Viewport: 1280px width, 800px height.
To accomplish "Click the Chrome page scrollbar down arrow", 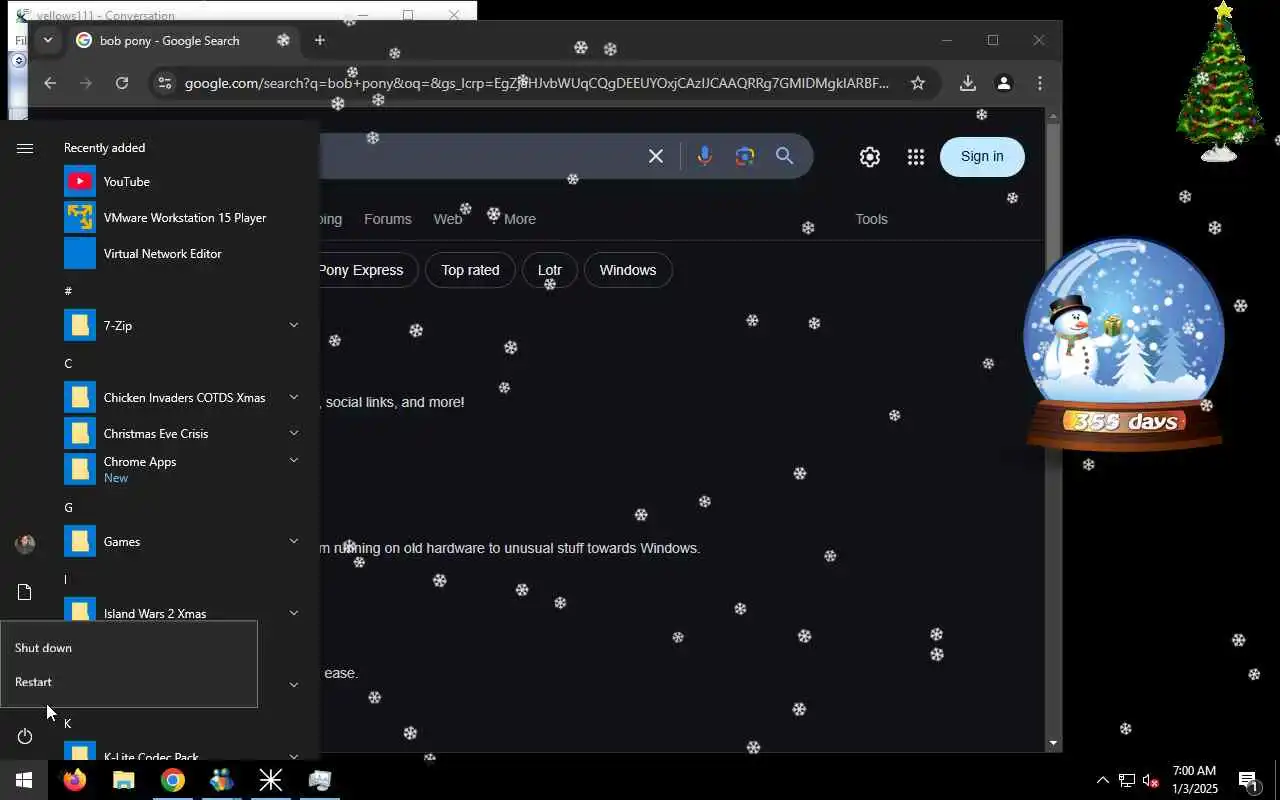I will [1052, 743].
